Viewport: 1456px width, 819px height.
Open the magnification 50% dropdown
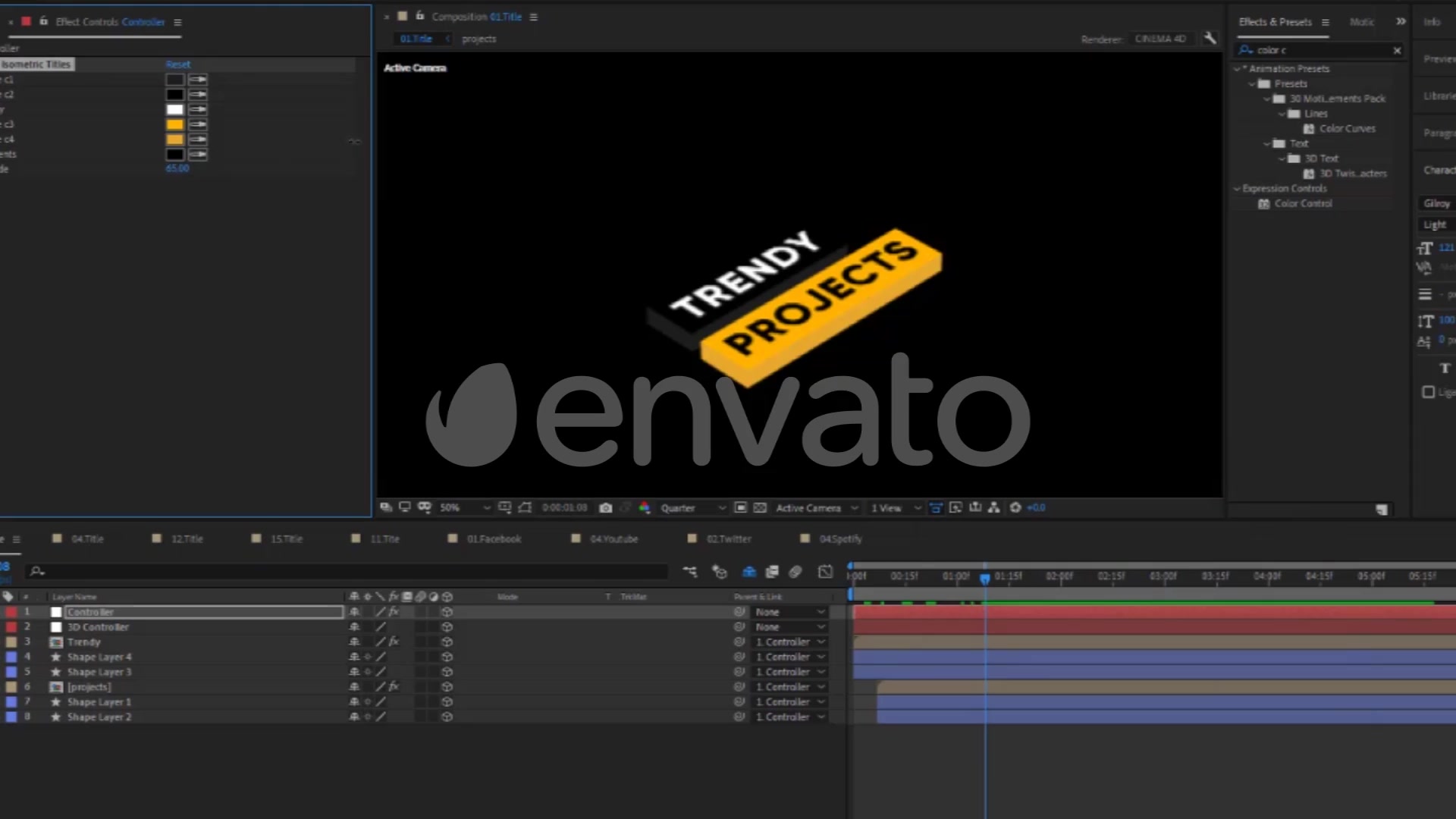tap(465, 508)
